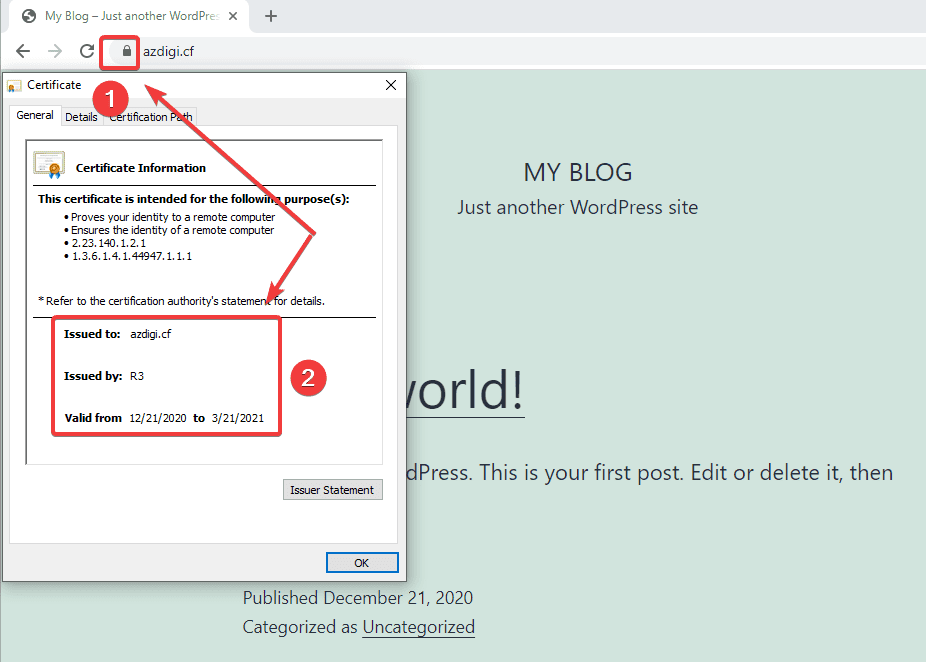Switch to the General tab
This screenshot has height=662, width=926.
click(35, 116)
